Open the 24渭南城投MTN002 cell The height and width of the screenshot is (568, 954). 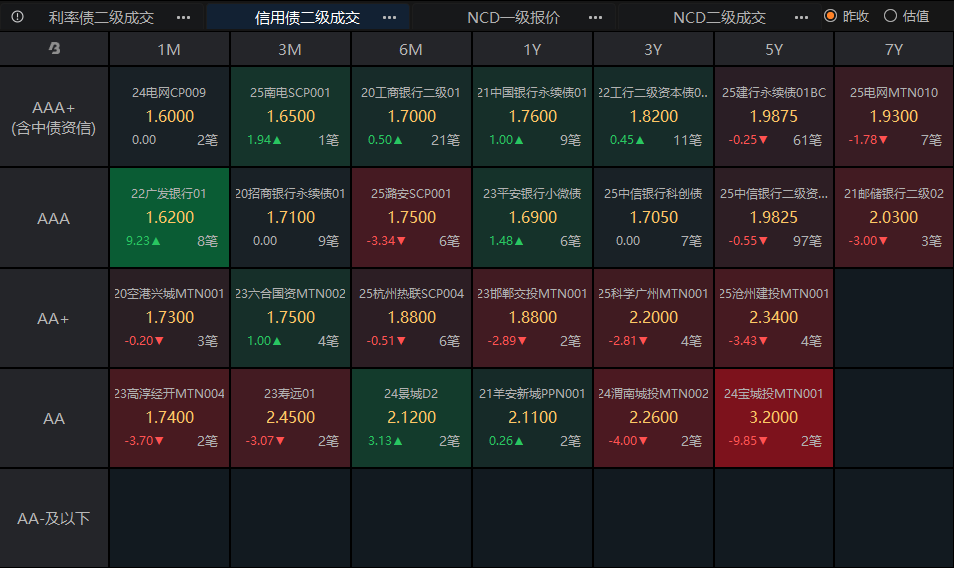pyautogui.click(x=653, y=418)
